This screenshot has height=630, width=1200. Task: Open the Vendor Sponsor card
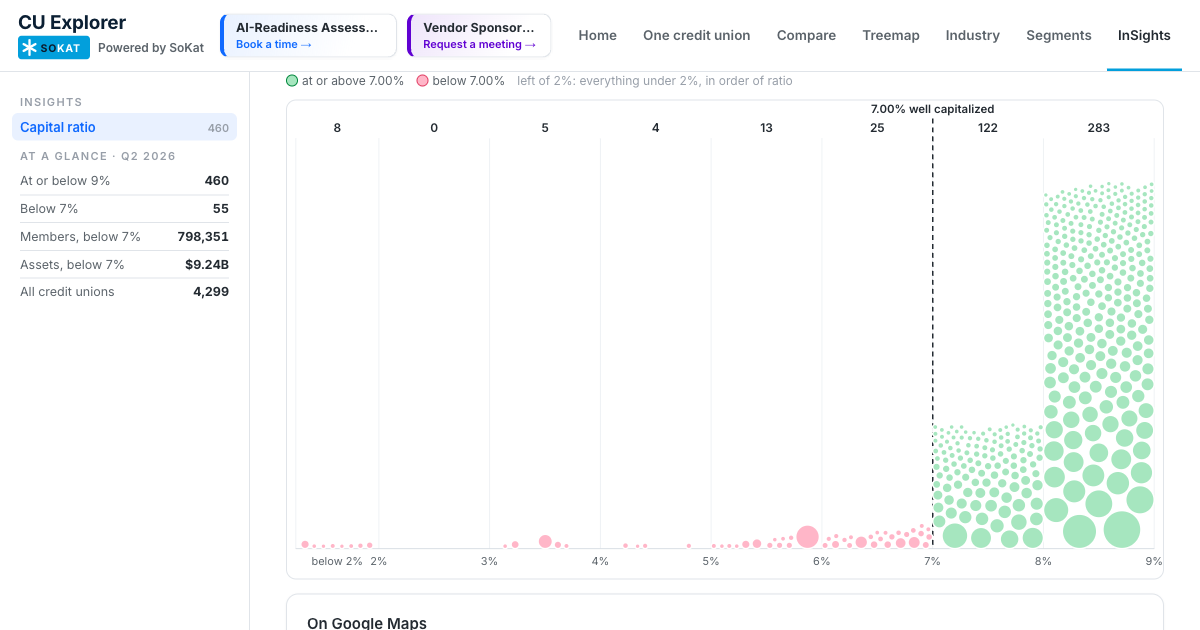(479, 36)
